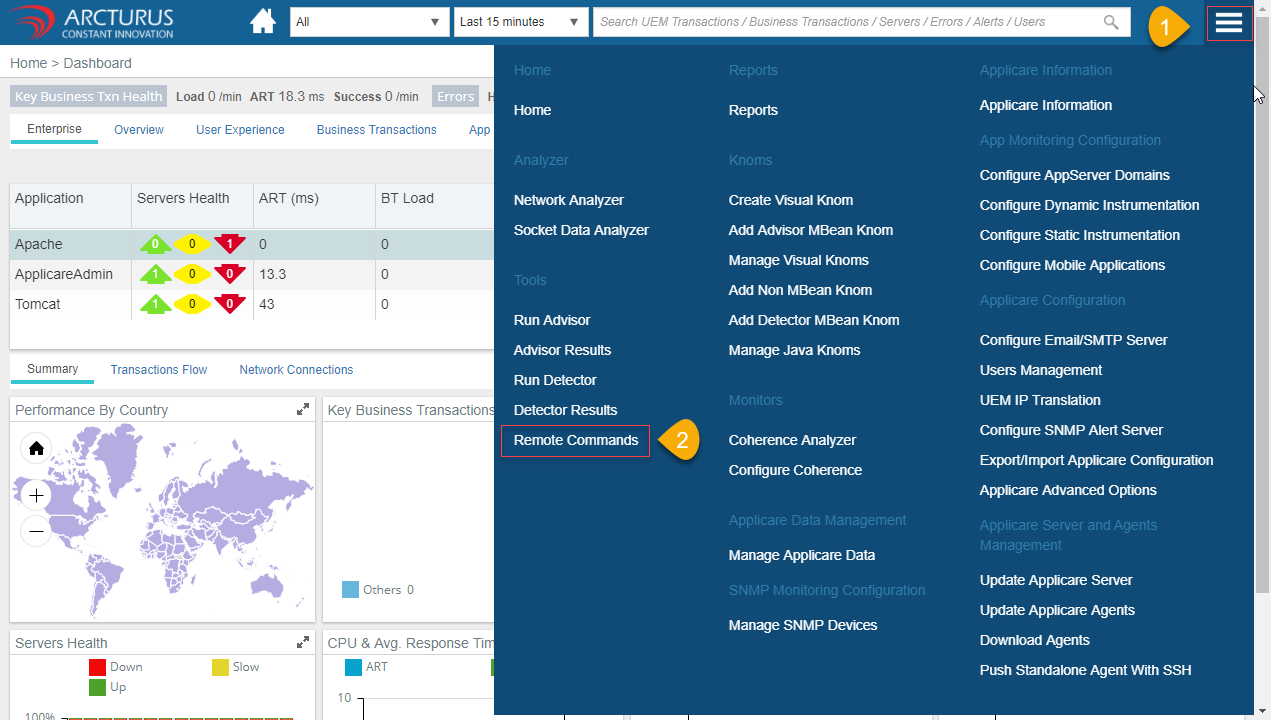This screenshot has height=720, width=1271.
Task: Switch to the User Experience tab
Action: point(240,130)
